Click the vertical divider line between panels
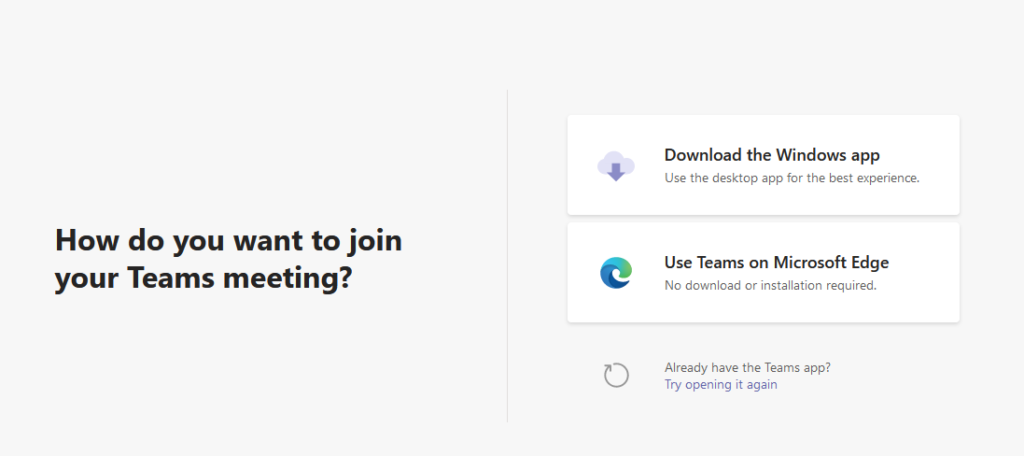The height and width of the screenshot is (456, 1024). (507, 255)
